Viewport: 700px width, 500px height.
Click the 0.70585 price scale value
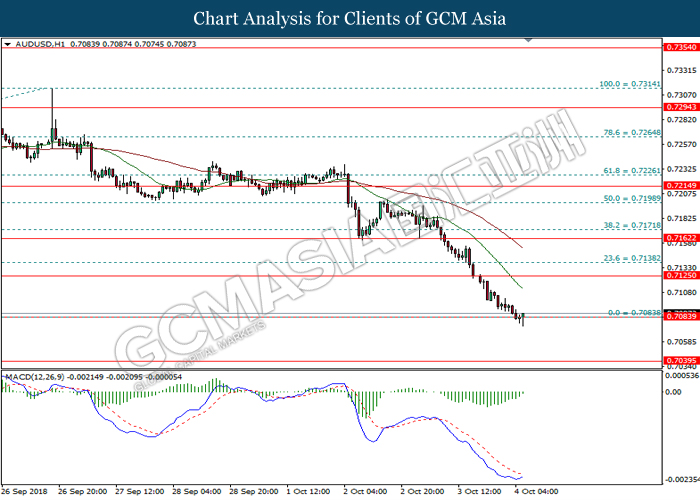pyautogui.click(x=682, y=342)
